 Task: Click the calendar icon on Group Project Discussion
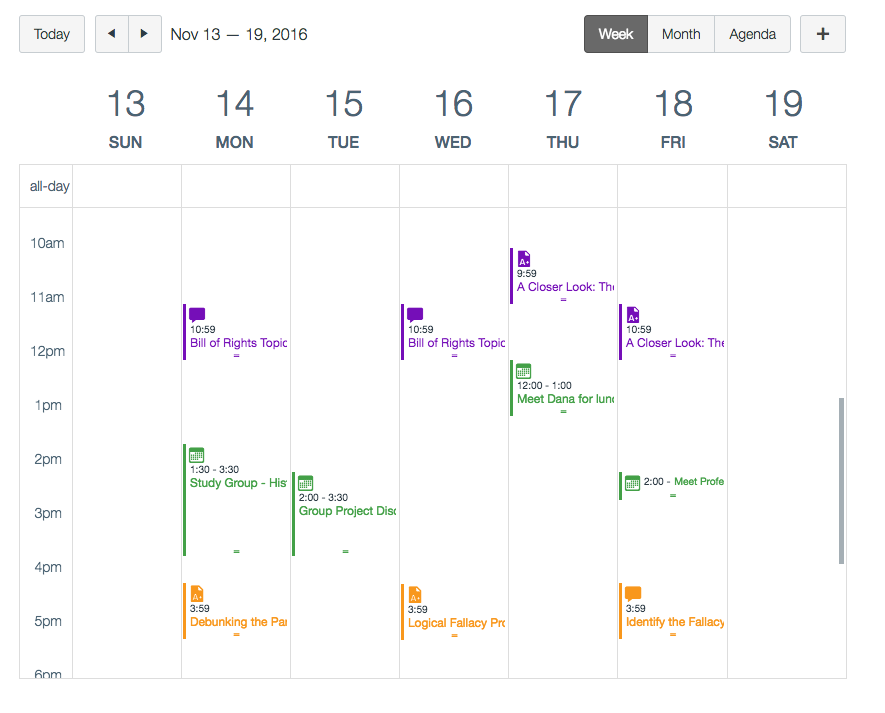click(305, 481)
